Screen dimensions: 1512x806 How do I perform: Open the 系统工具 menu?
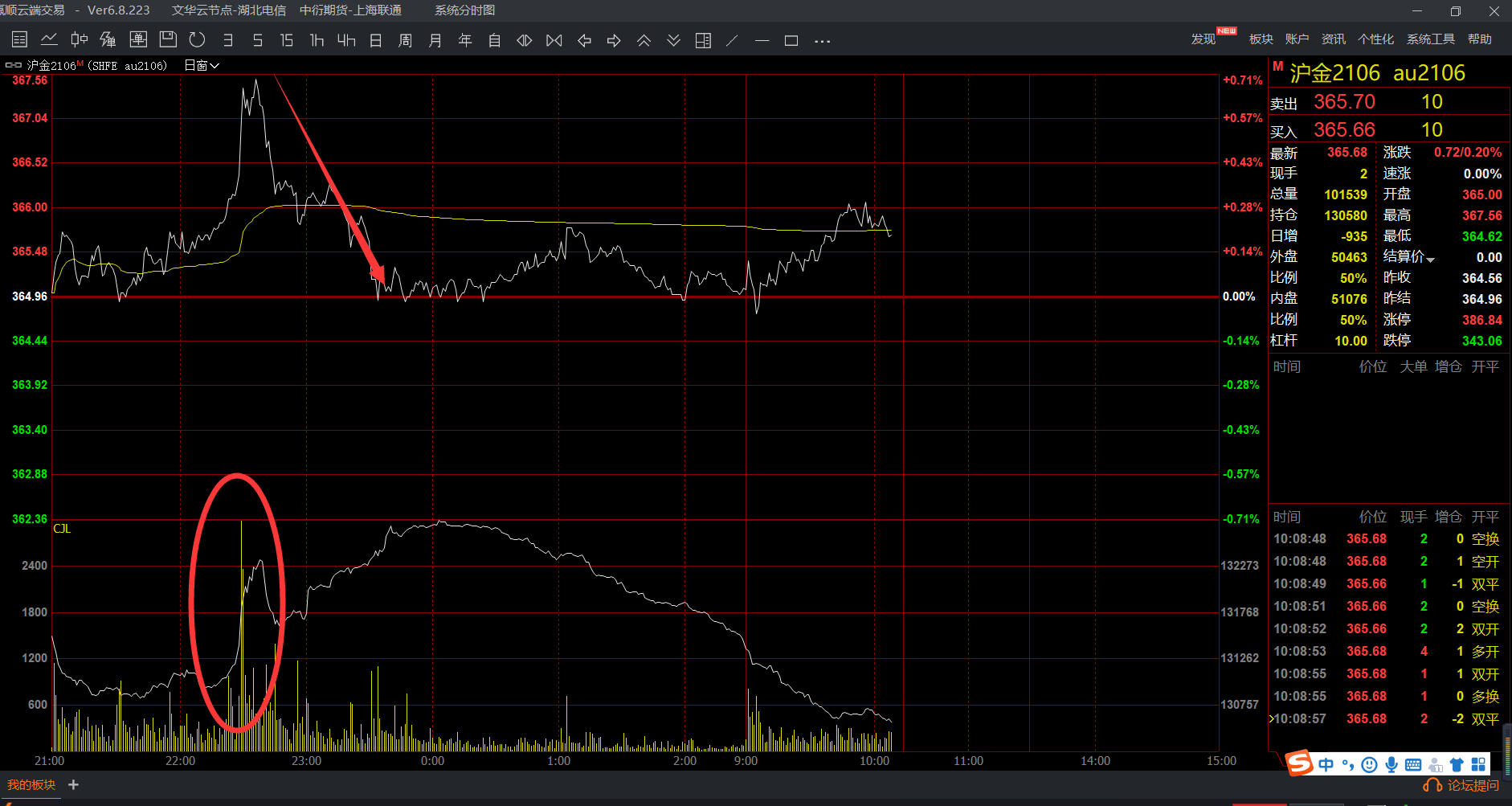coord(1431,39)
